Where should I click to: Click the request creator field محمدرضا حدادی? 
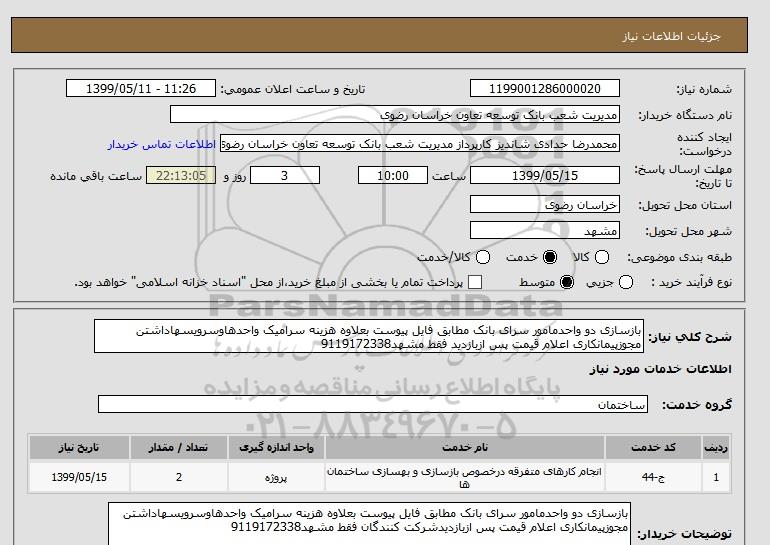pos(420,144)
